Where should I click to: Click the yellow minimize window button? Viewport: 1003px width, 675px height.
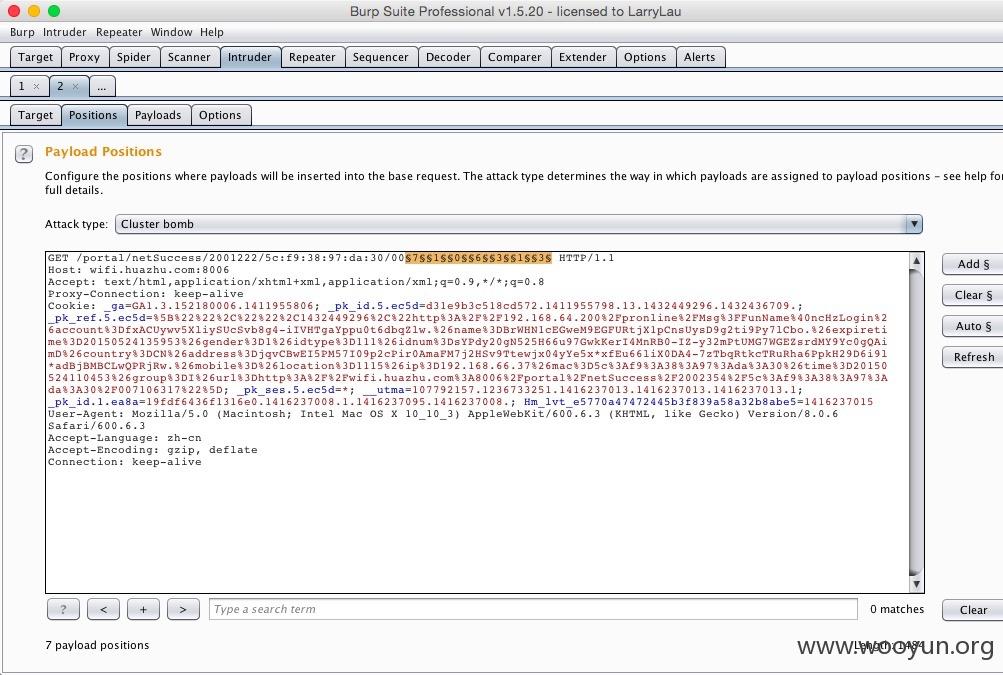35,11
